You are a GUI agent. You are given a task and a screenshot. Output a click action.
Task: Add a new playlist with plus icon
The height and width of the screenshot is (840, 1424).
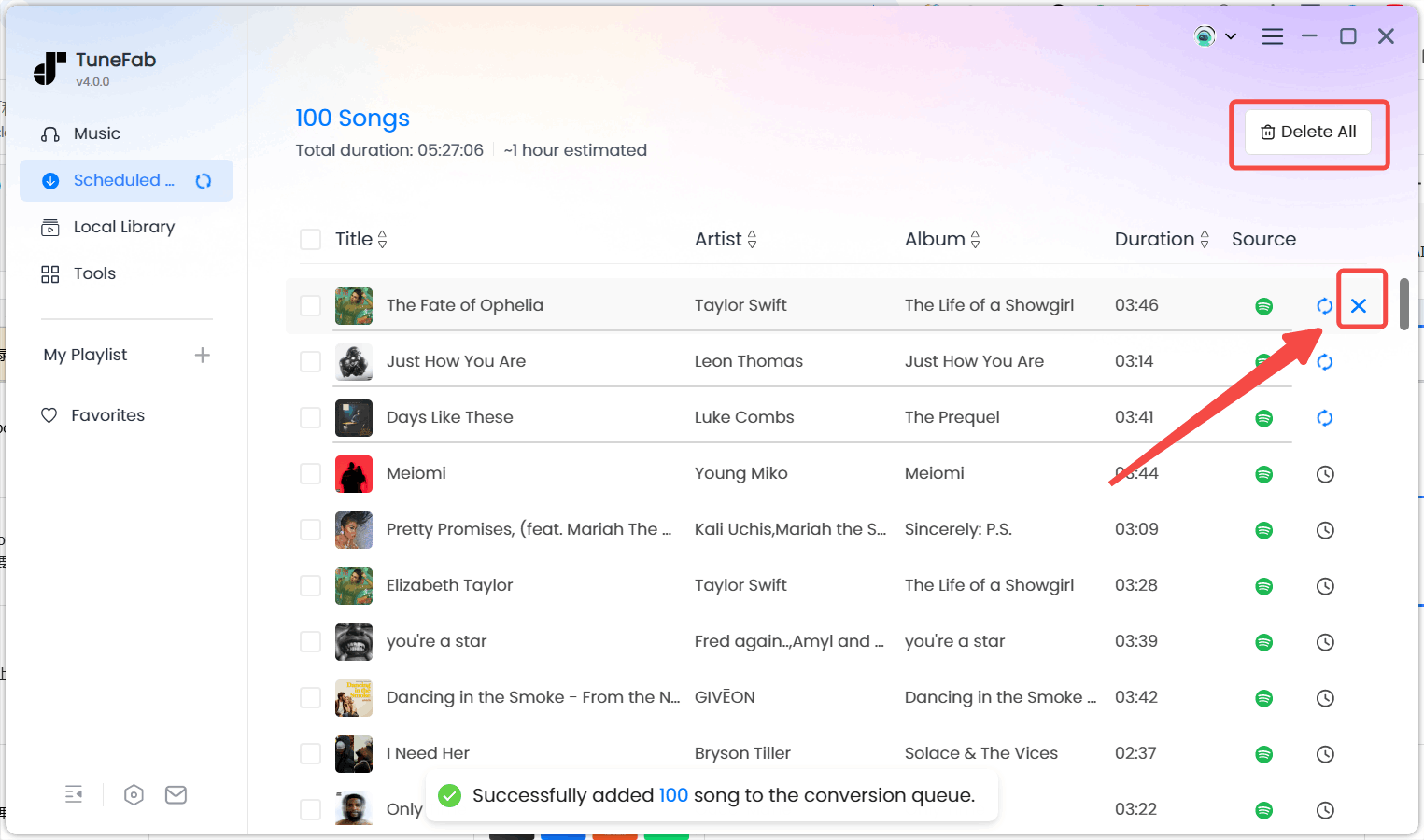202,356
